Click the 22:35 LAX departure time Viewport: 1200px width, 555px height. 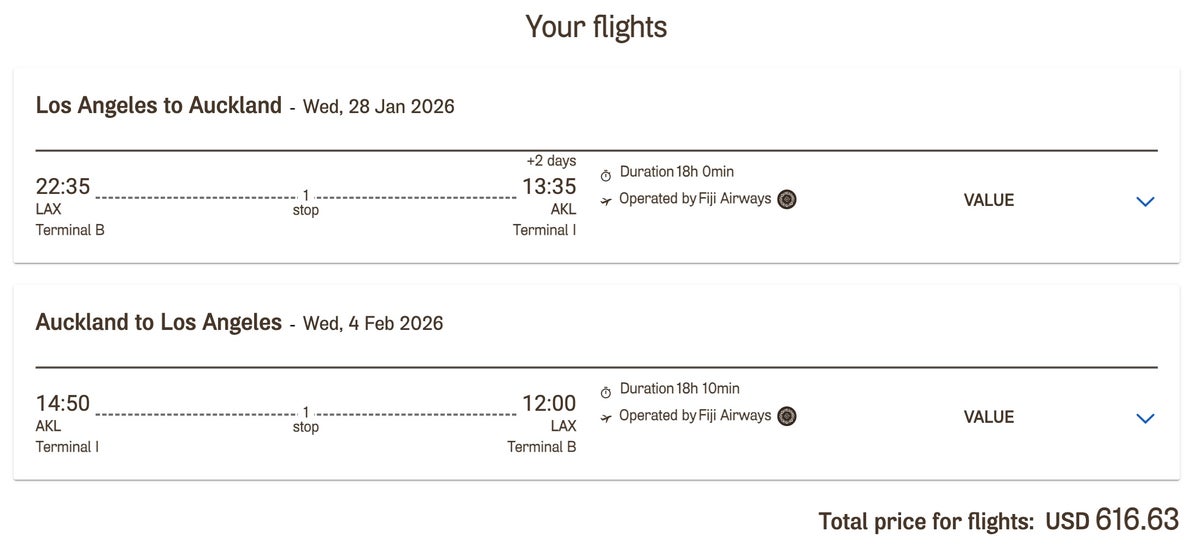[x=63, y=187]
